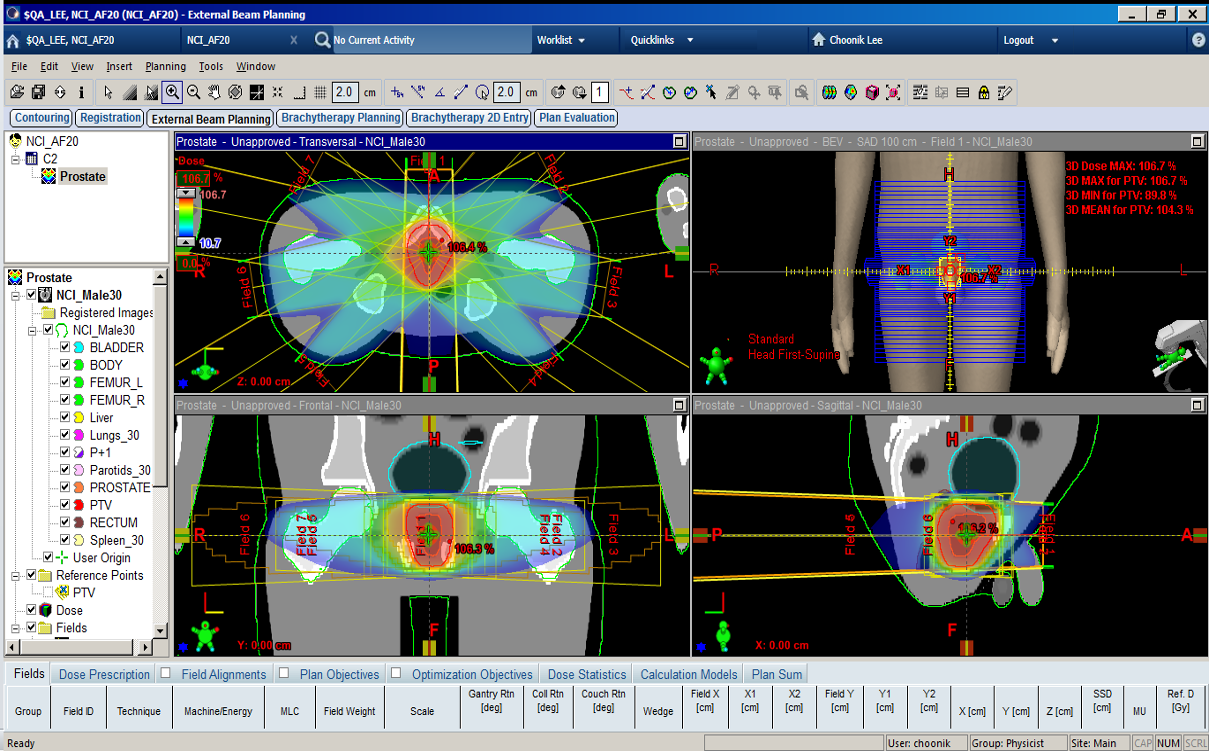Open the Worklist dropdown
The image size is (1210, 752).
561,40
